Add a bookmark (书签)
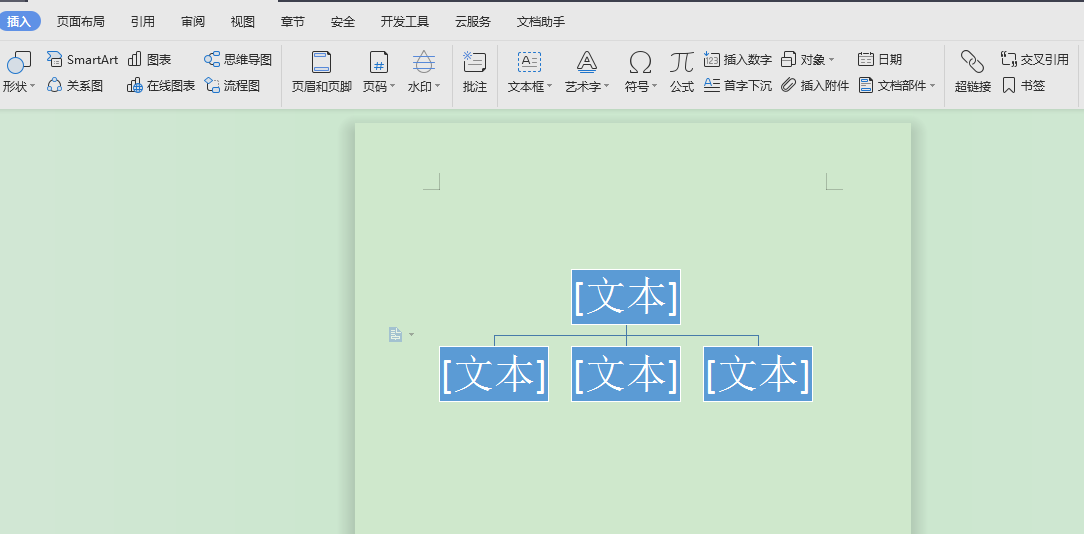This screenshot has width=1084, height=534. [1024, 86]
